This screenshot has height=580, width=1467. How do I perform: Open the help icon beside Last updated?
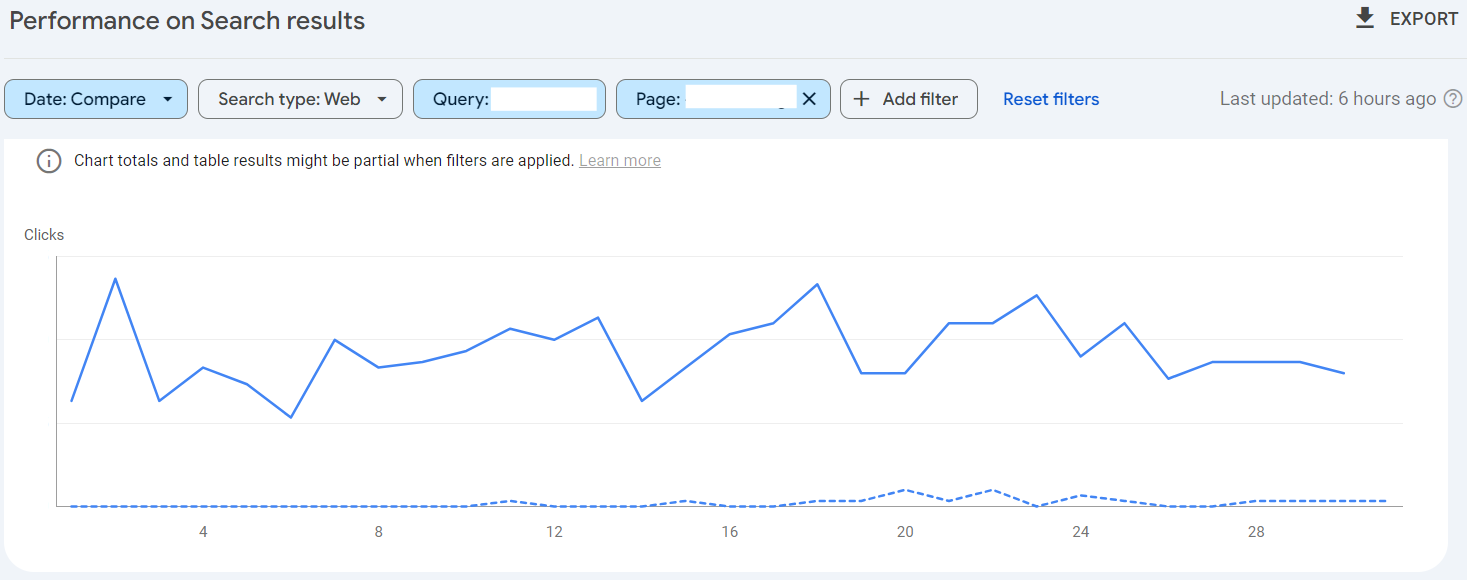(1453, 99)
